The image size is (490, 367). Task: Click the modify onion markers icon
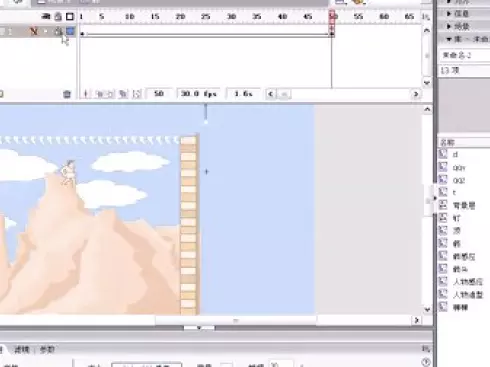tap(137, 94)
